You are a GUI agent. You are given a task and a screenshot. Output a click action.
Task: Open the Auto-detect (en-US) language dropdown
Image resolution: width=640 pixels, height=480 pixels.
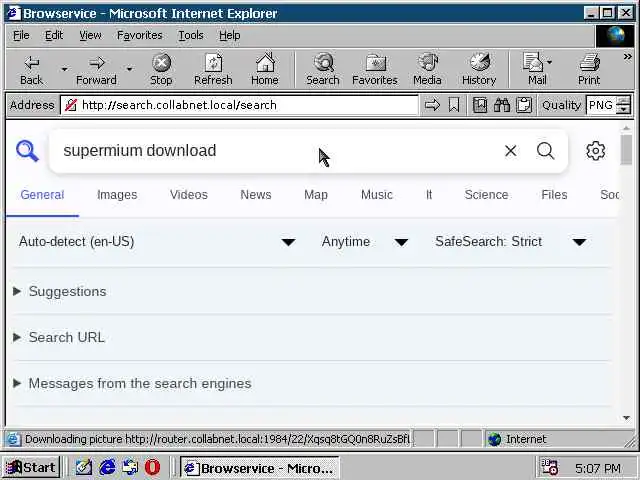pyautogui.click(x=158, y=242)
